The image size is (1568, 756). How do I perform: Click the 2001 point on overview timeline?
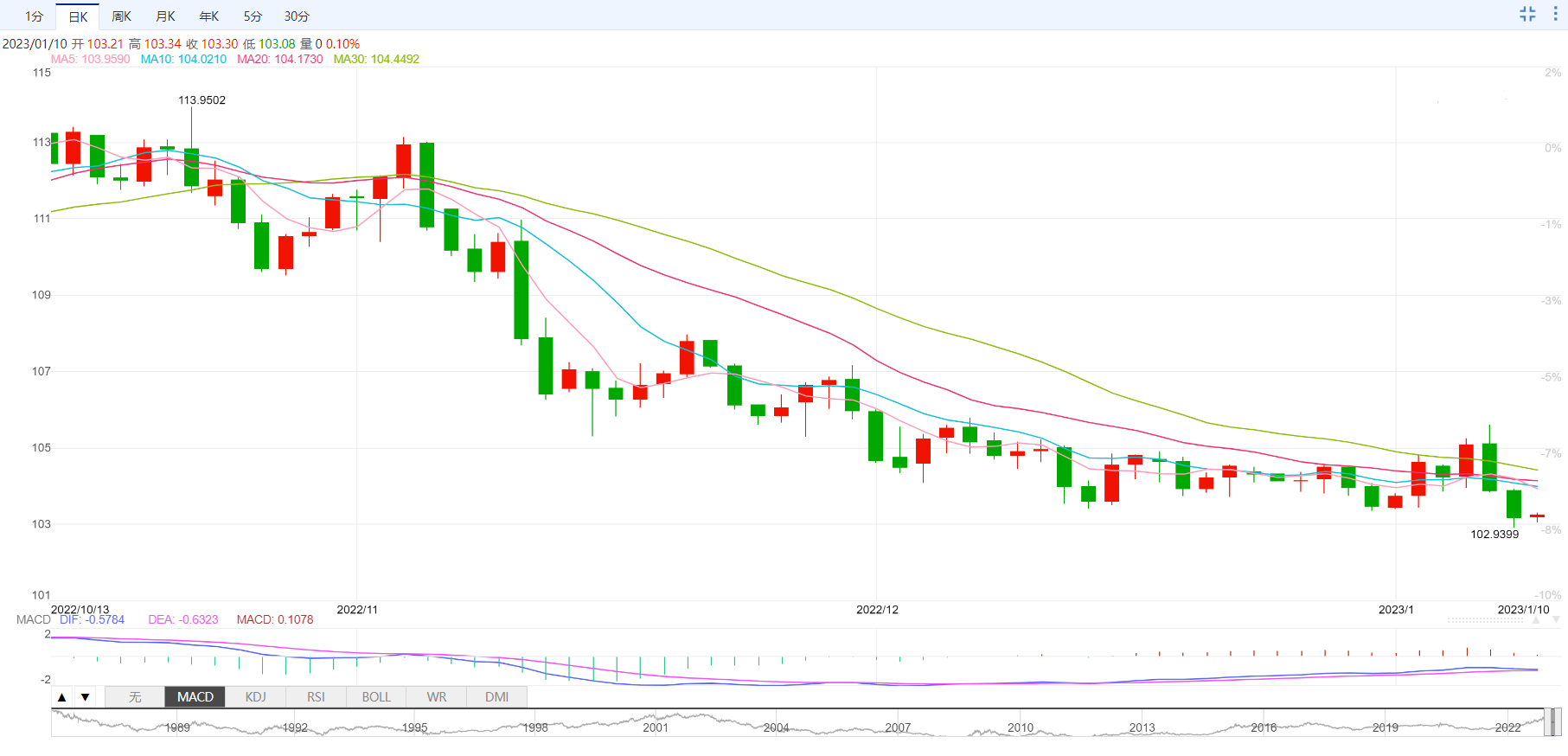click(x=656, y=727)
